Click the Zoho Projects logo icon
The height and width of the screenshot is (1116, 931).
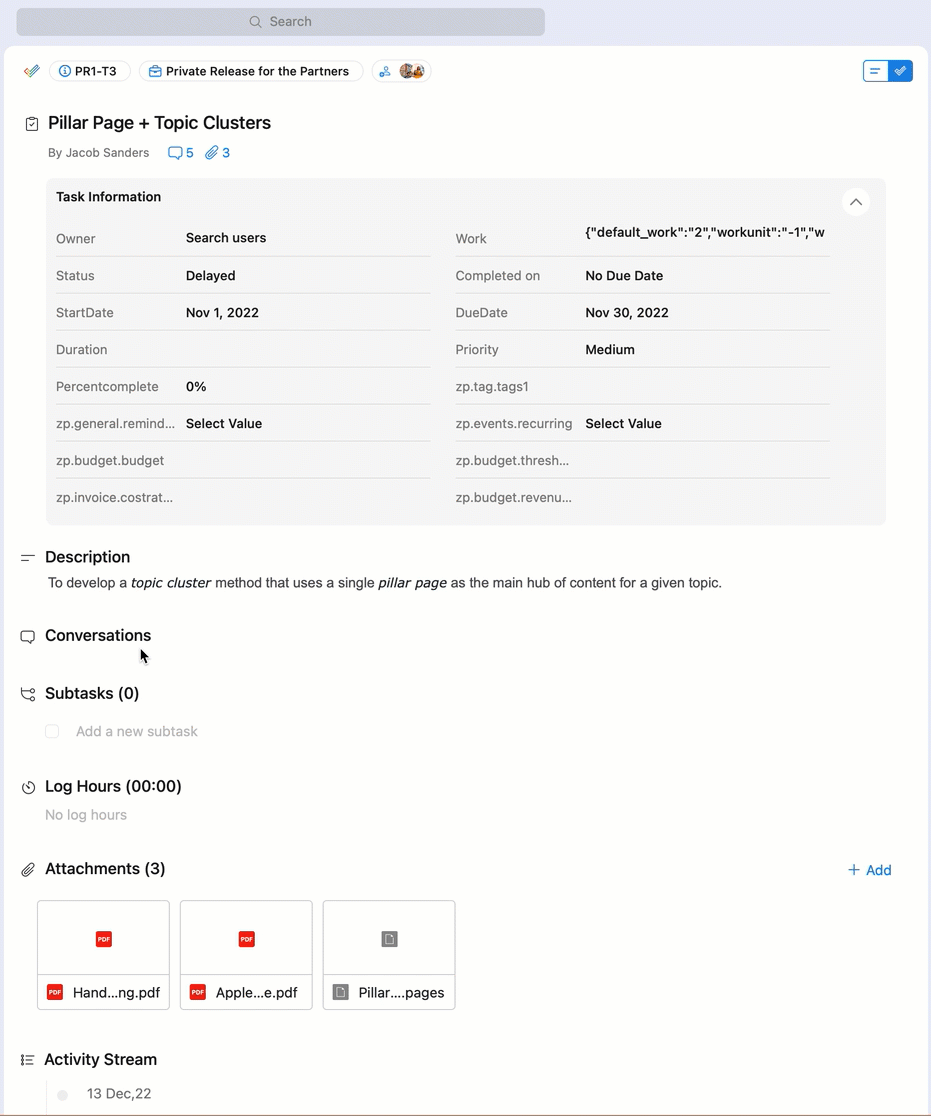pos(31,71)
